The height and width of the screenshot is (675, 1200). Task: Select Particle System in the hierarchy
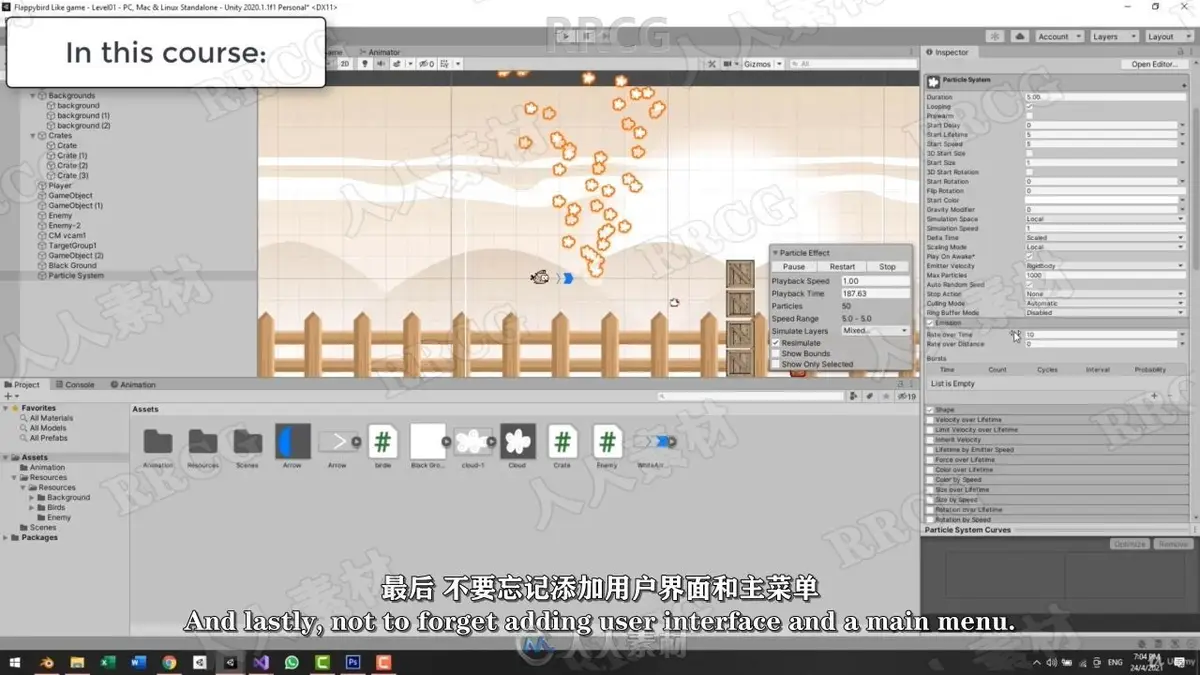[x=76, y=276]
